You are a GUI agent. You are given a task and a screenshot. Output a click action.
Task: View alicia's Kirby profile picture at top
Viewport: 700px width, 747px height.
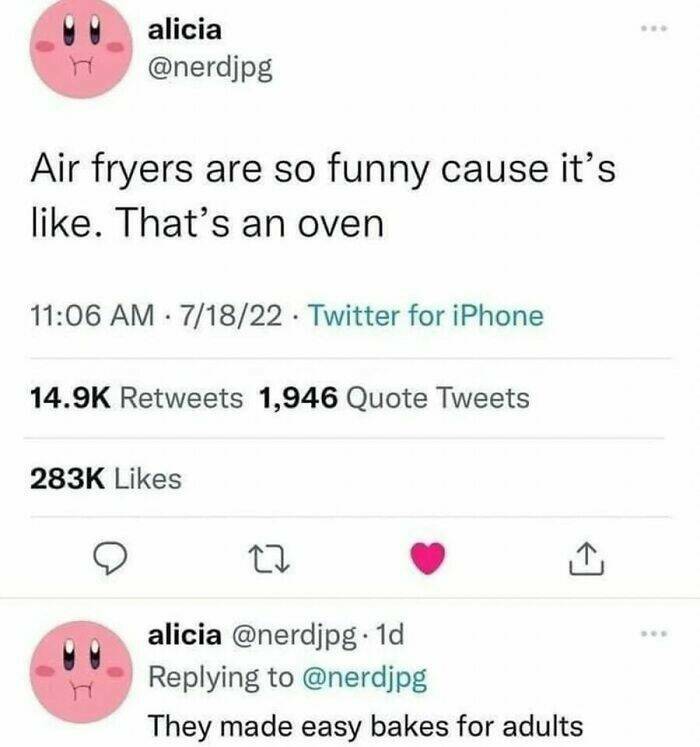click(x=80, y=49)
